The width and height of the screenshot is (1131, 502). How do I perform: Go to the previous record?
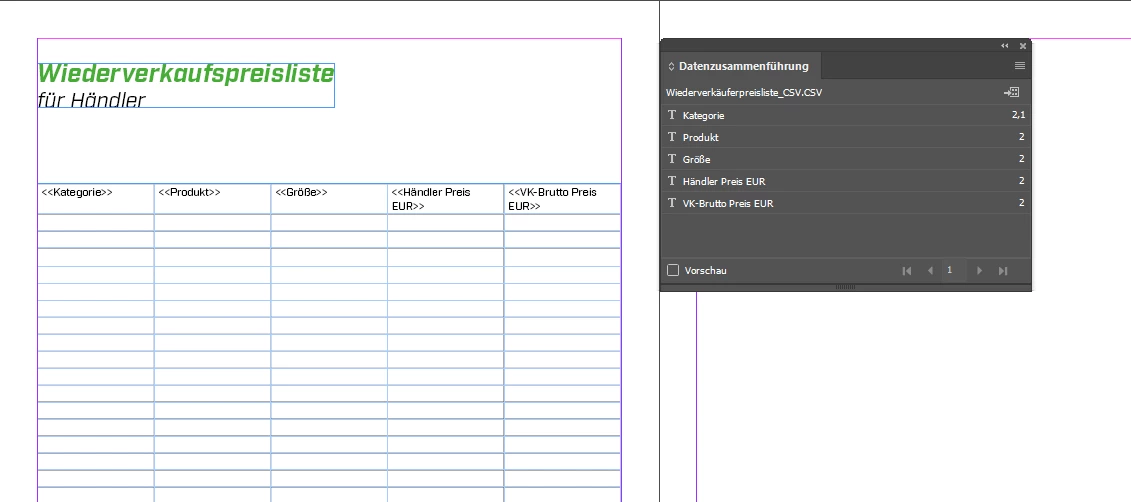pos(930,270)
